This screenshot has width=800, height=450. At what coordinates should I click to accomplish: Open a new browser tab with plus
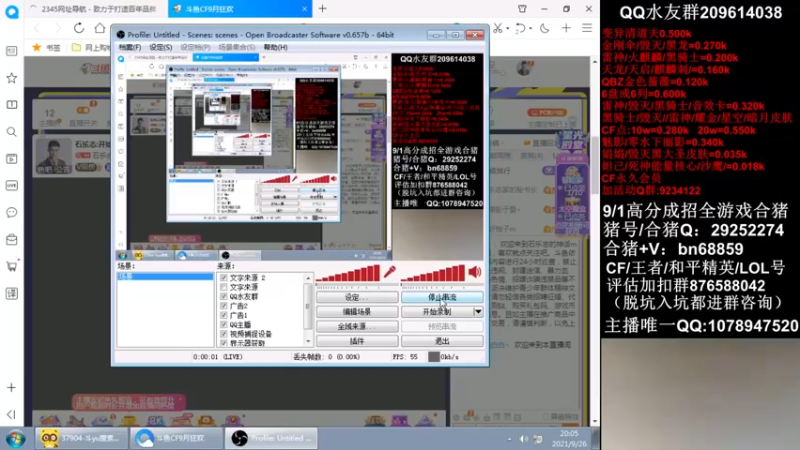coord(322,9)
